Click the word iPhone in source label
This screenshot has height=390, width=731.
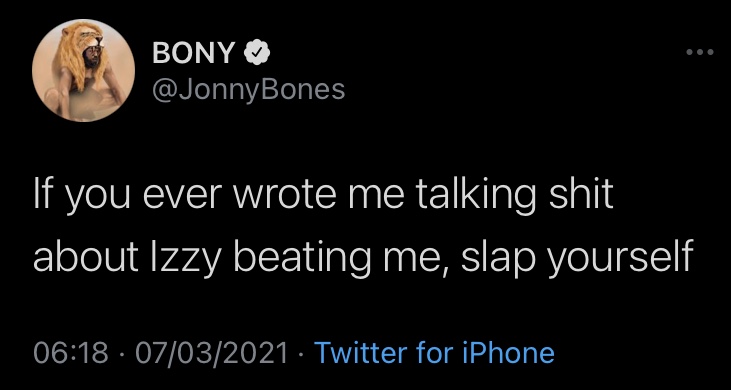tap(509, 353)
